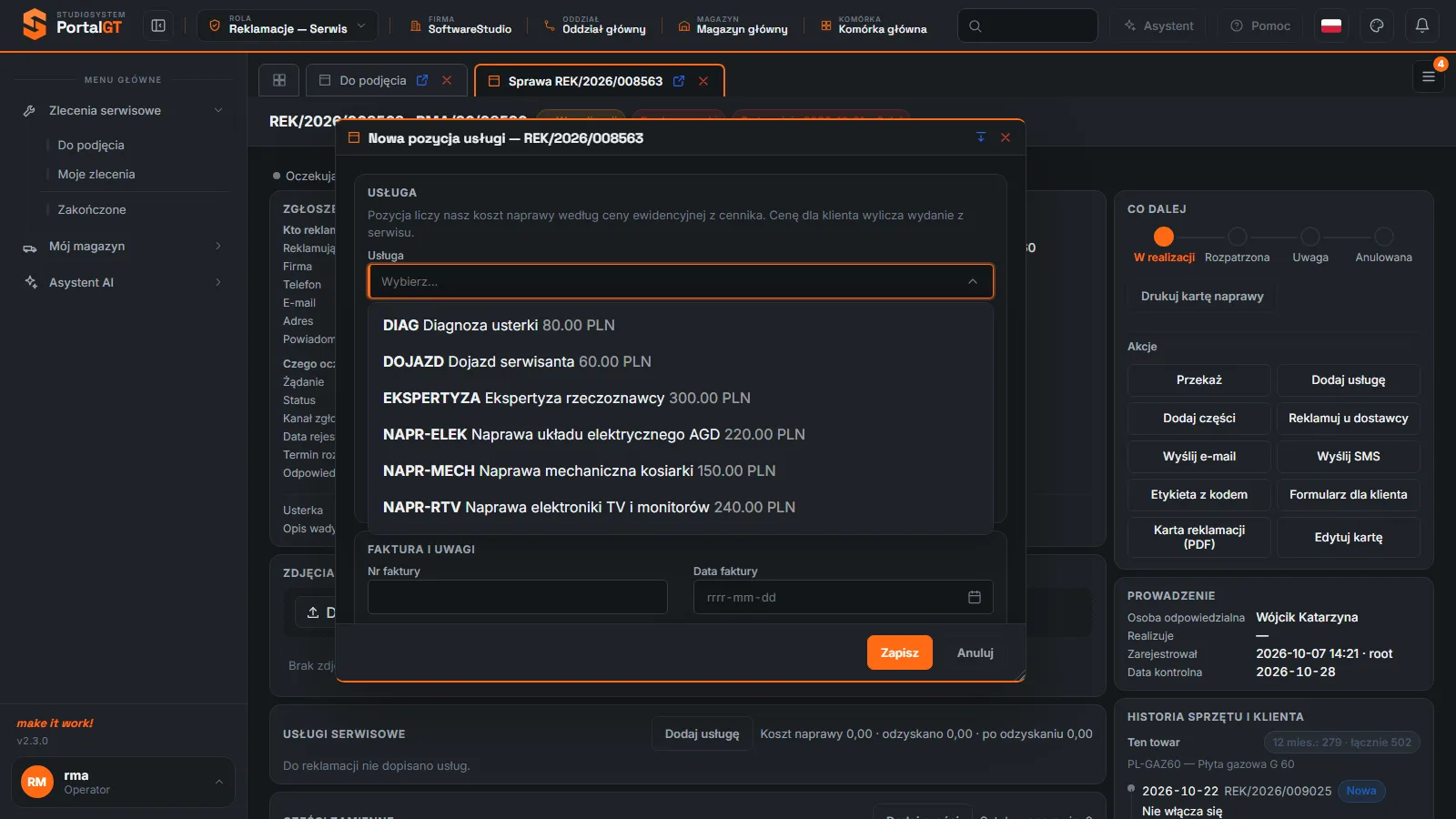
Task: Select Komórka główna selector
Action: click(x=874, y=25)
